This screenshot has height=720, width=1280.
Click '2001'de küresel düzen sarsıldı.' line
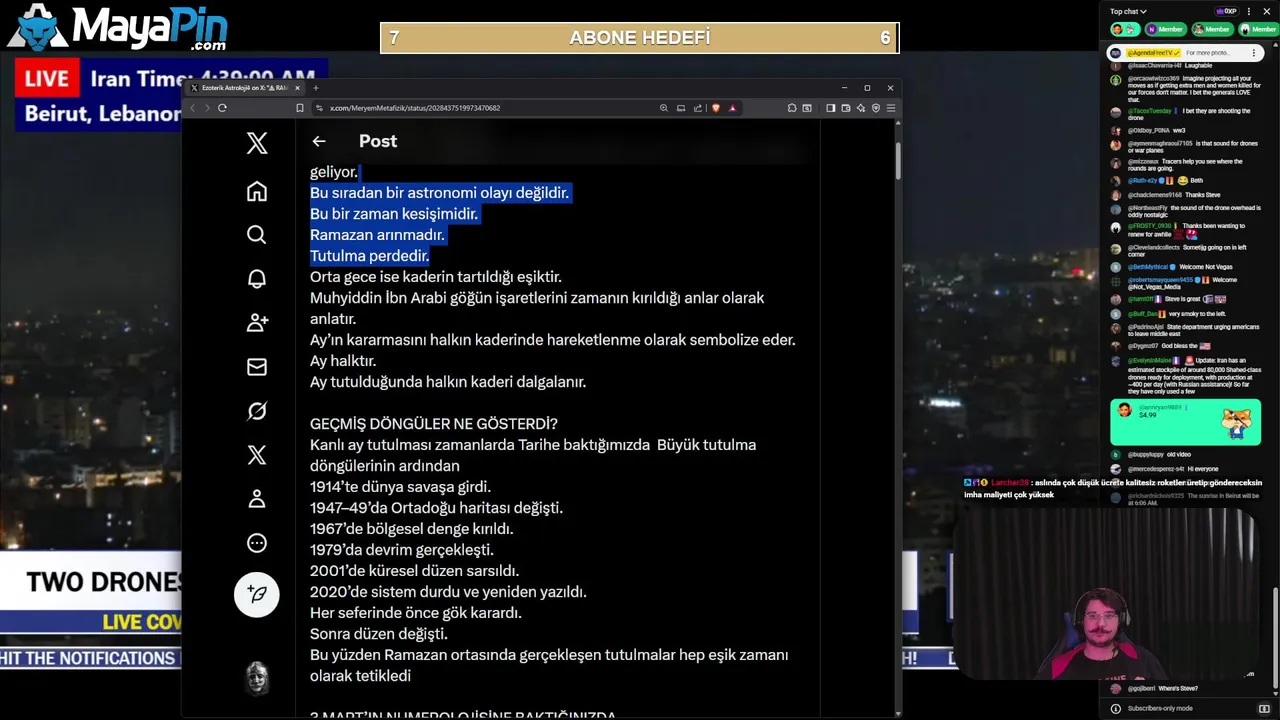tap(414, 571)
